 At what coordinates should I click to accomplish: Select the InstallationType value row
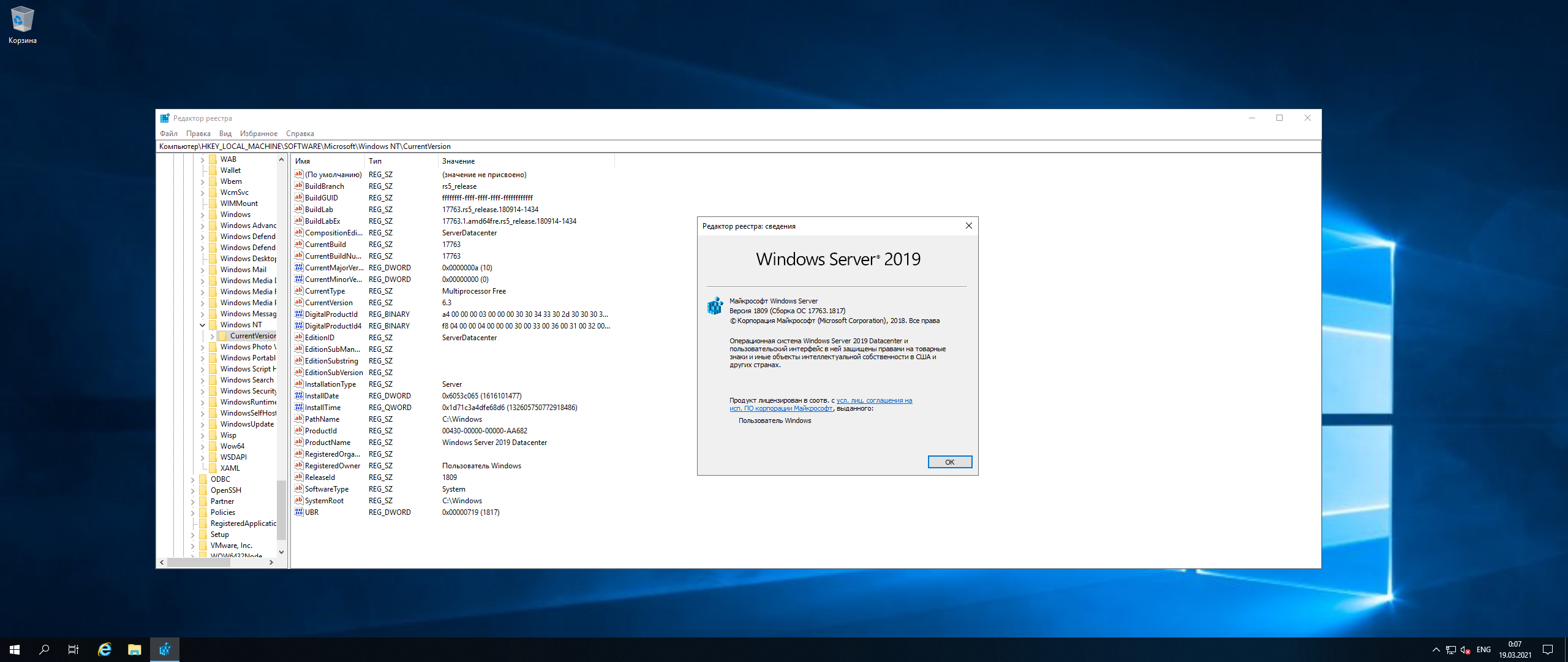point(452,384)
